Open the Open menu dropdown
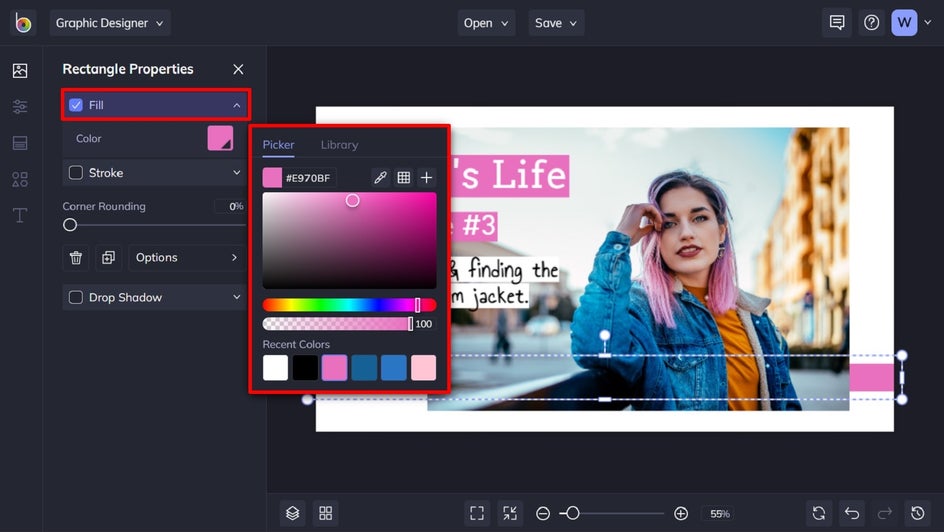 pos(486,23)
